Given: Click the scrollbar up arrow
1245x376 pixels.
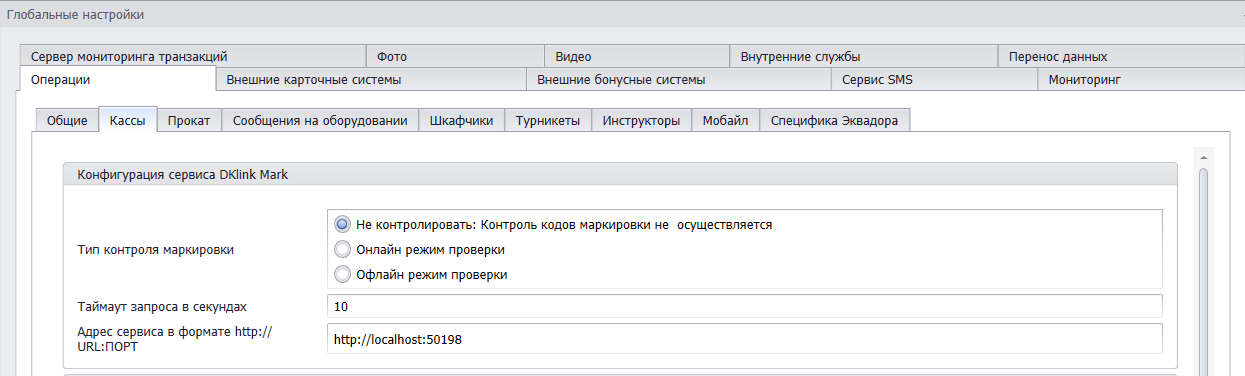Looking at the screenshot, I should pos(1204,158).
